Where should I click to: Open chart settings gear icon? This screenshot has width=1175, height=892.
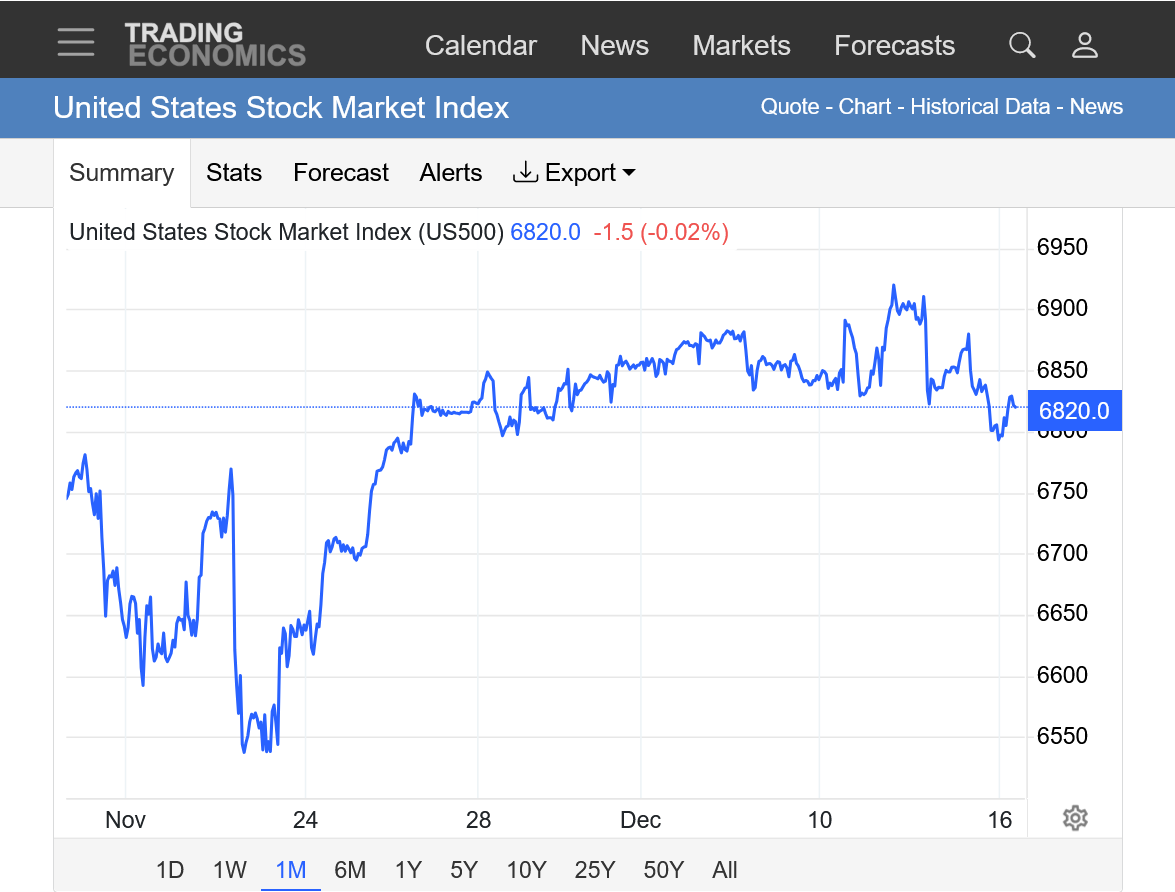click(1075, 818)
